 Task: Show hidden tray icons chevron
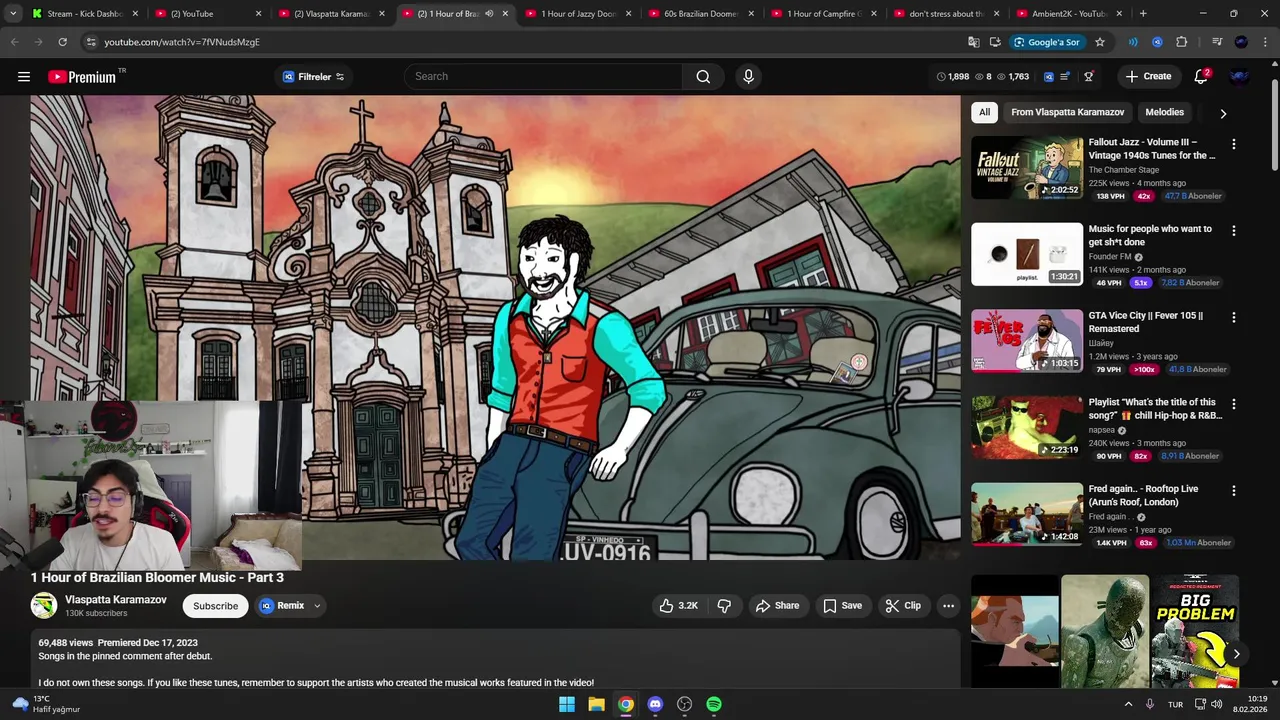pos(1129,704)
